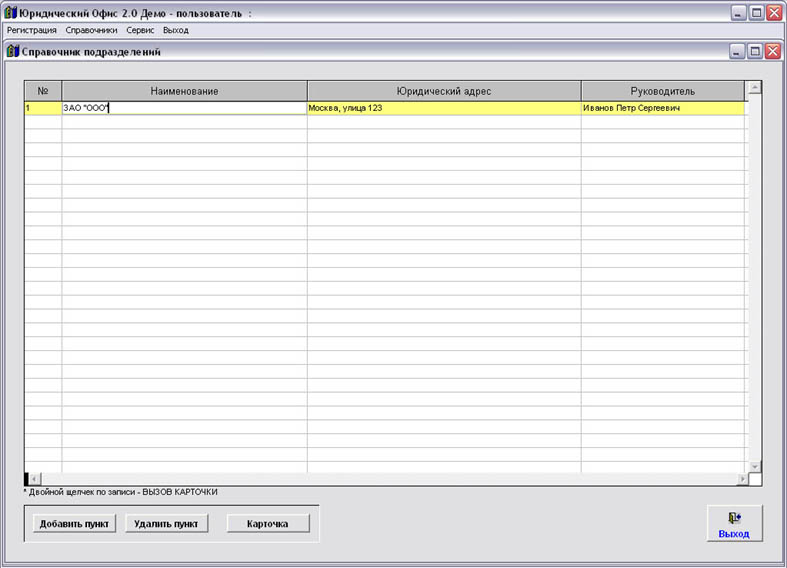Click the Добавить пункт button
787x568 pixels.
point(74,523)
